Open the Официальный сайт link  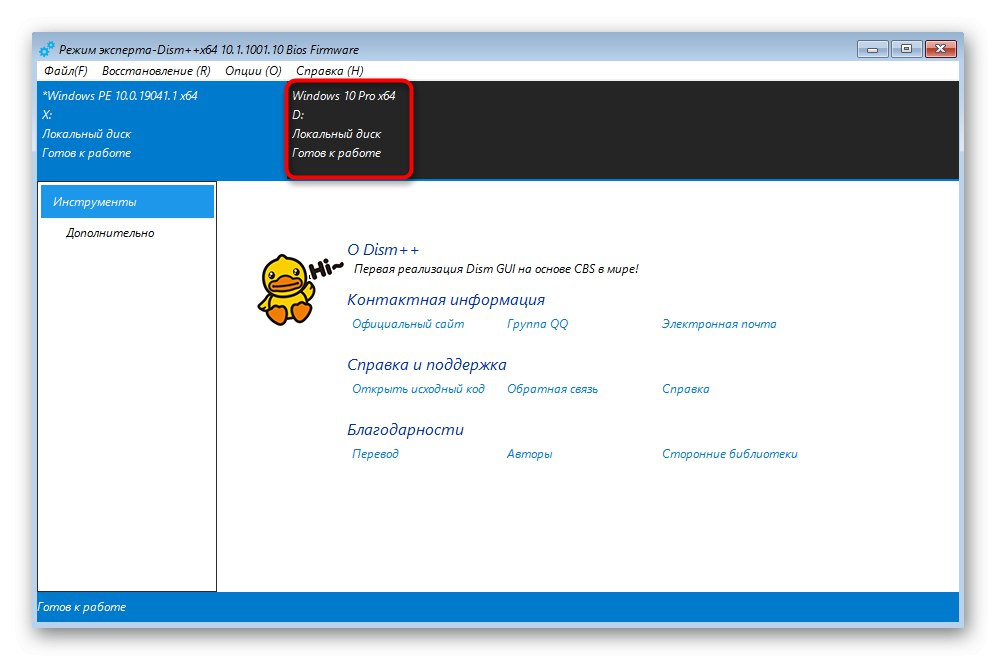coord(408,324)
